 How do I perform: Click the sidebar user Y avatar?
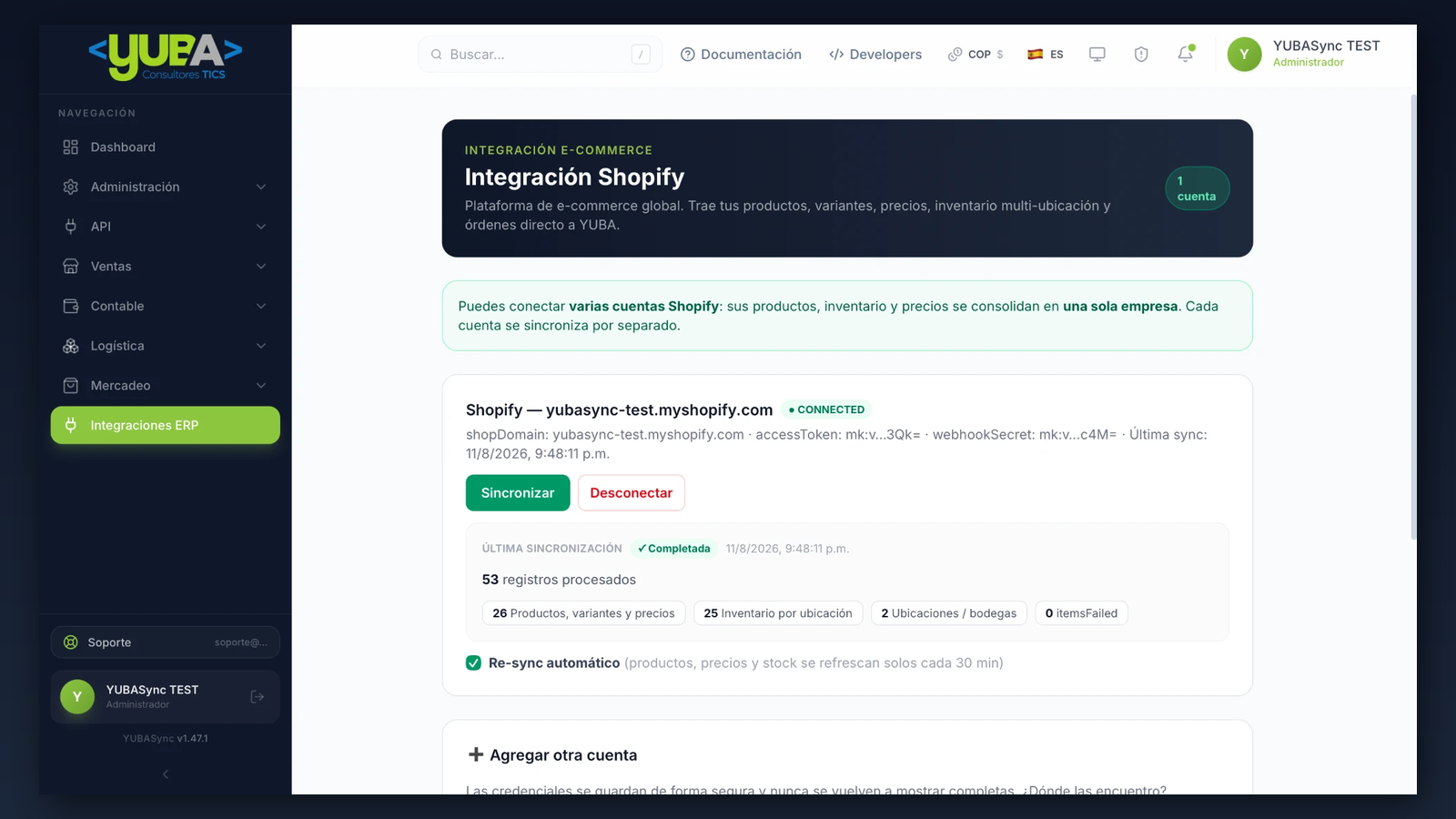tap(77, 697)
